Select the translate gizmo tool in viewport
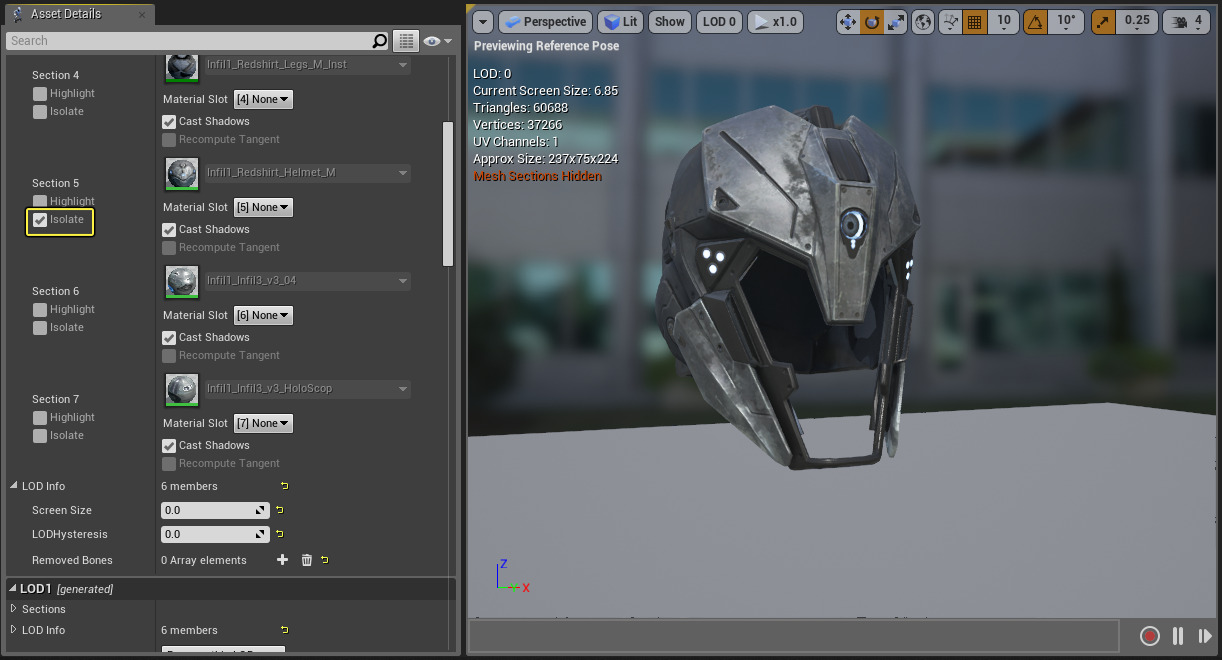This screenshot has height=660, width=1222. click(848, 21)
